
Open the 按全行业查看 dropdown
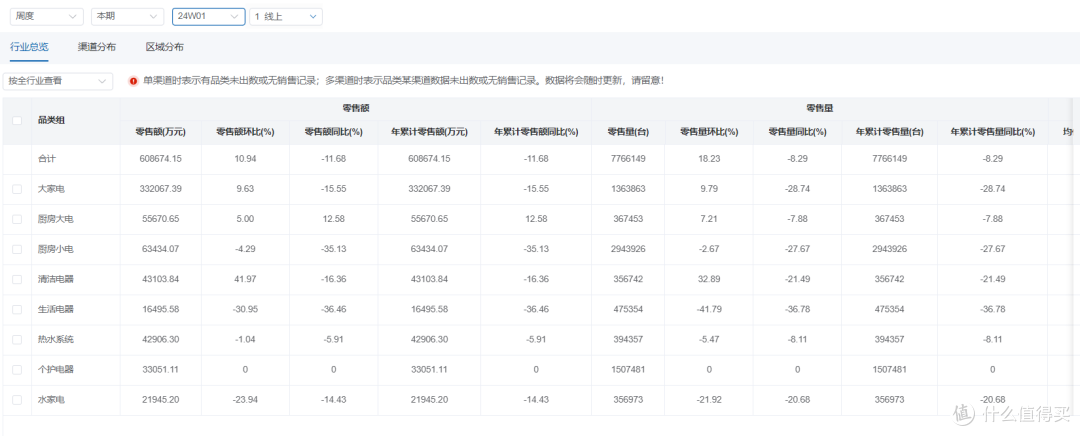[58, 81]
